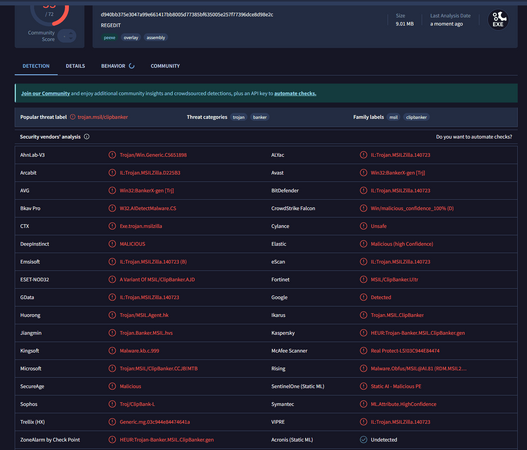Click the eScan vendor name
The image size is (527, 450).
pos(278,262)
